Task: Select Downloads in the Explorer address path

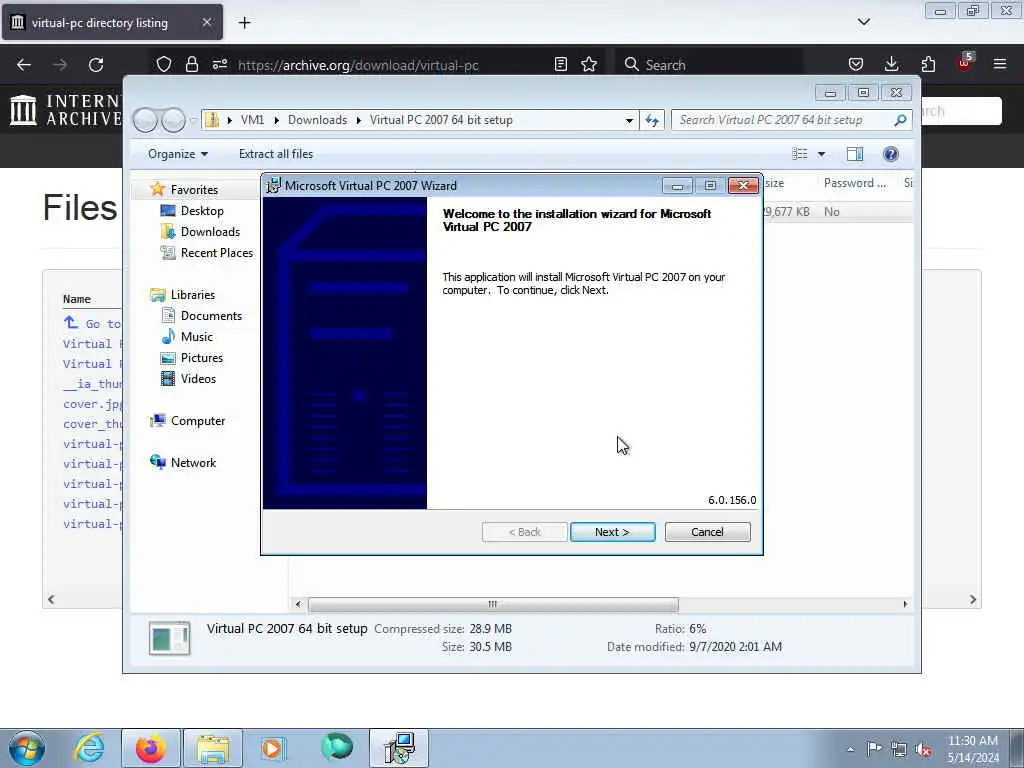Action: tap(317, 120)
